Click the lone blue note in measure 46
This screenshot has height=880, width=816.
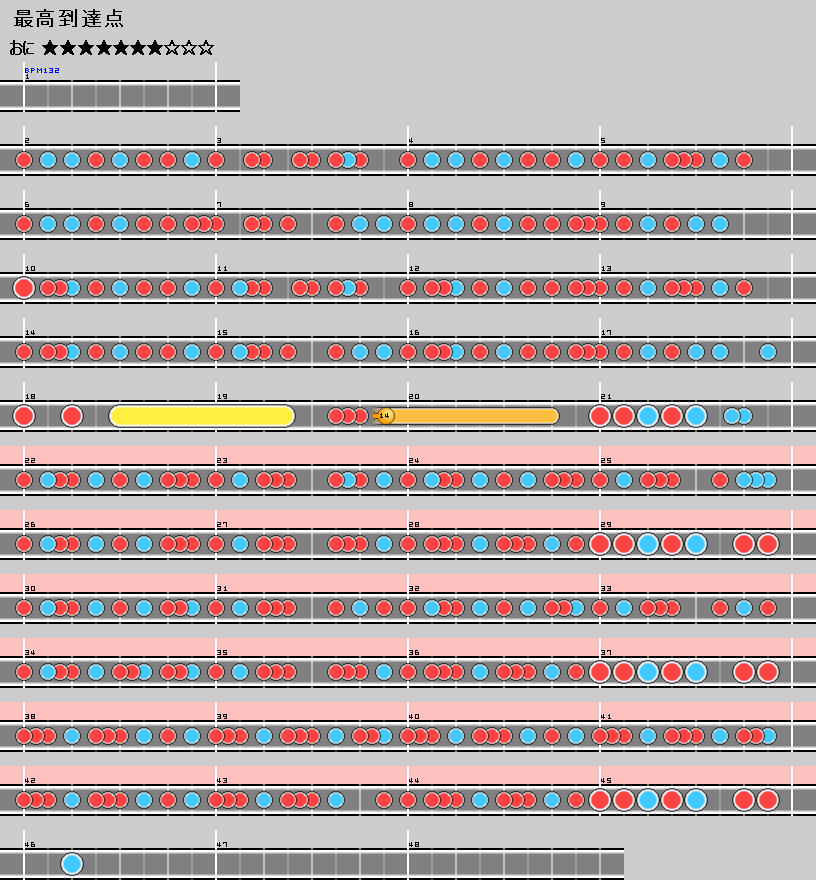pos(72,864)
